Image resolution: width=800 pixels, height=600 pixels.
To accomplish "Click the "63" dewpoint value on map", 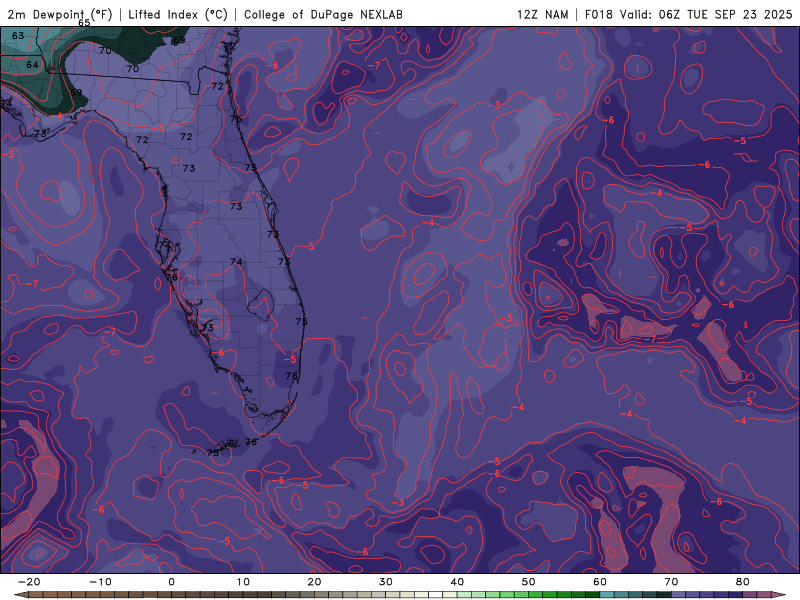I will [18, 36].
